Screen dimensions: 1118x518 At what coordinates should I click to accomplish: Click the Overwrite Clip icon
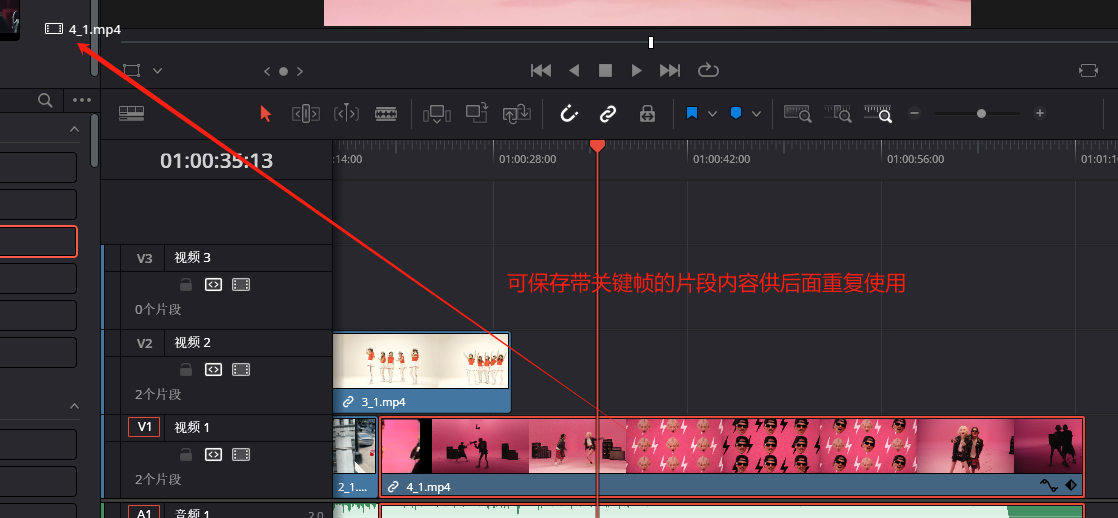[x=477, y=114]
